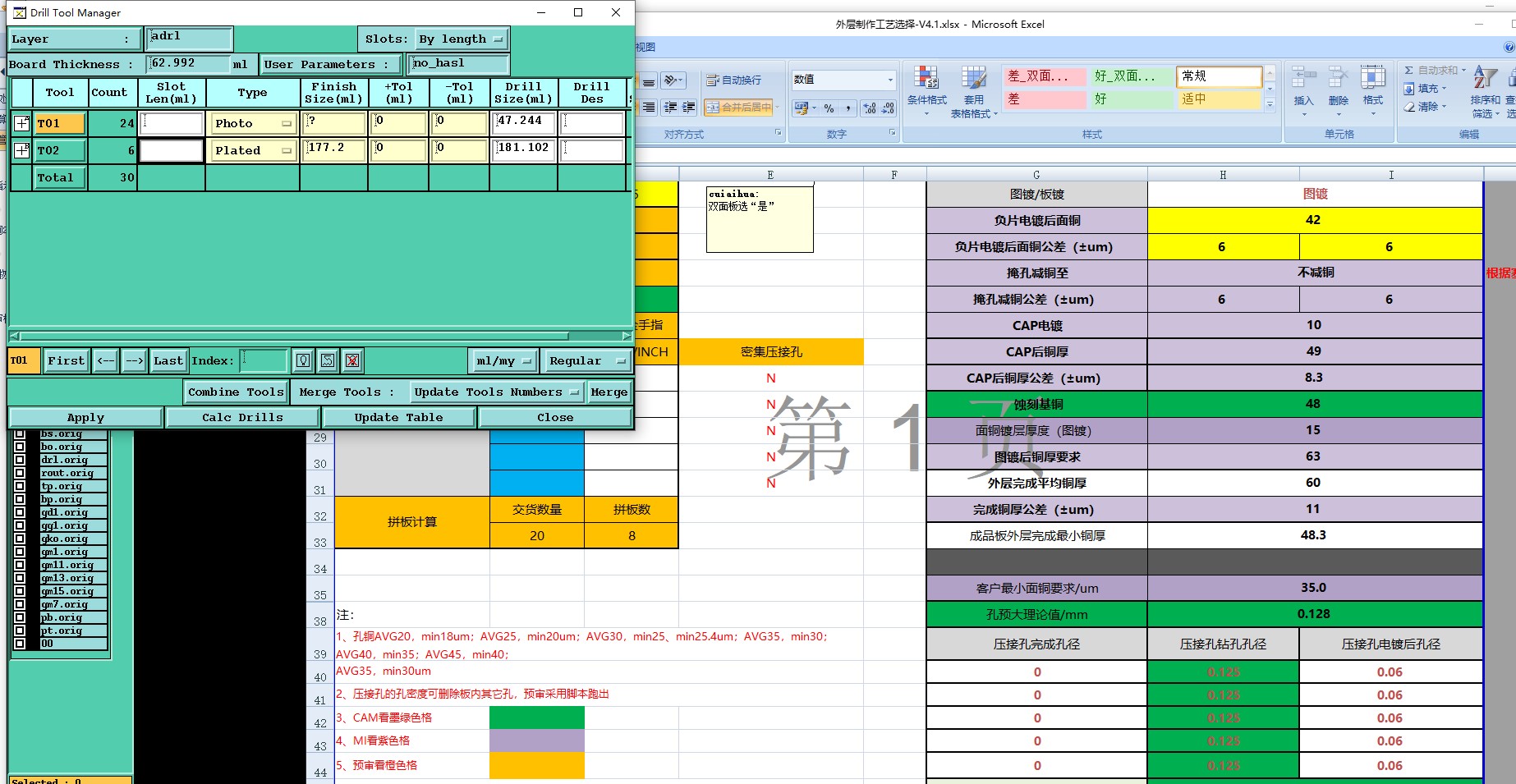This screenshot has height=784, width=1516.
Task: Click the percent style icon in Excel
Action: click(x=829, y=108)
